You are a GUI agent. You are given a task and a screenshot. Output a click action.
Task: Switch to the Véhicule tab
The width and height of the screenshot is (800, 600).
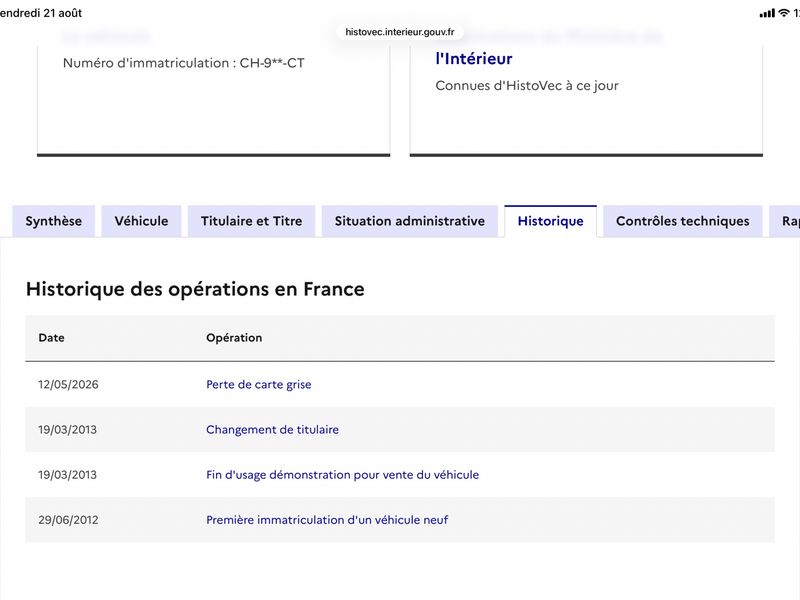(141, 221)
